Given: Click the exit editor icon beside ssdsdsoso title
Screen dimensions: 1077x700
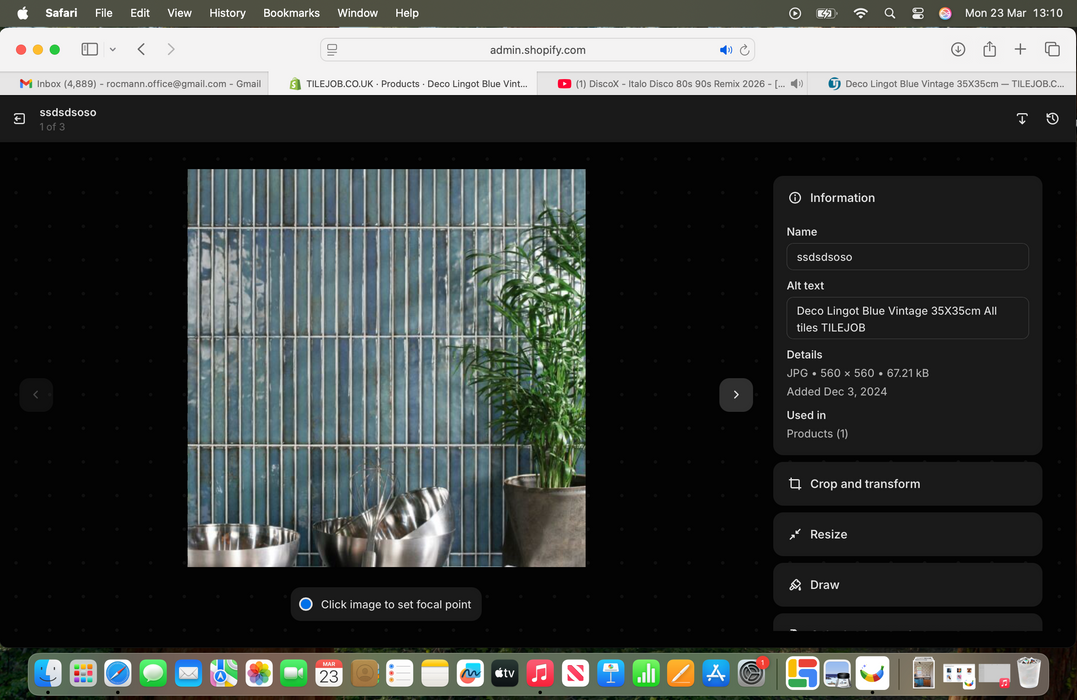Looking at the screenshot, I should 19,119.
